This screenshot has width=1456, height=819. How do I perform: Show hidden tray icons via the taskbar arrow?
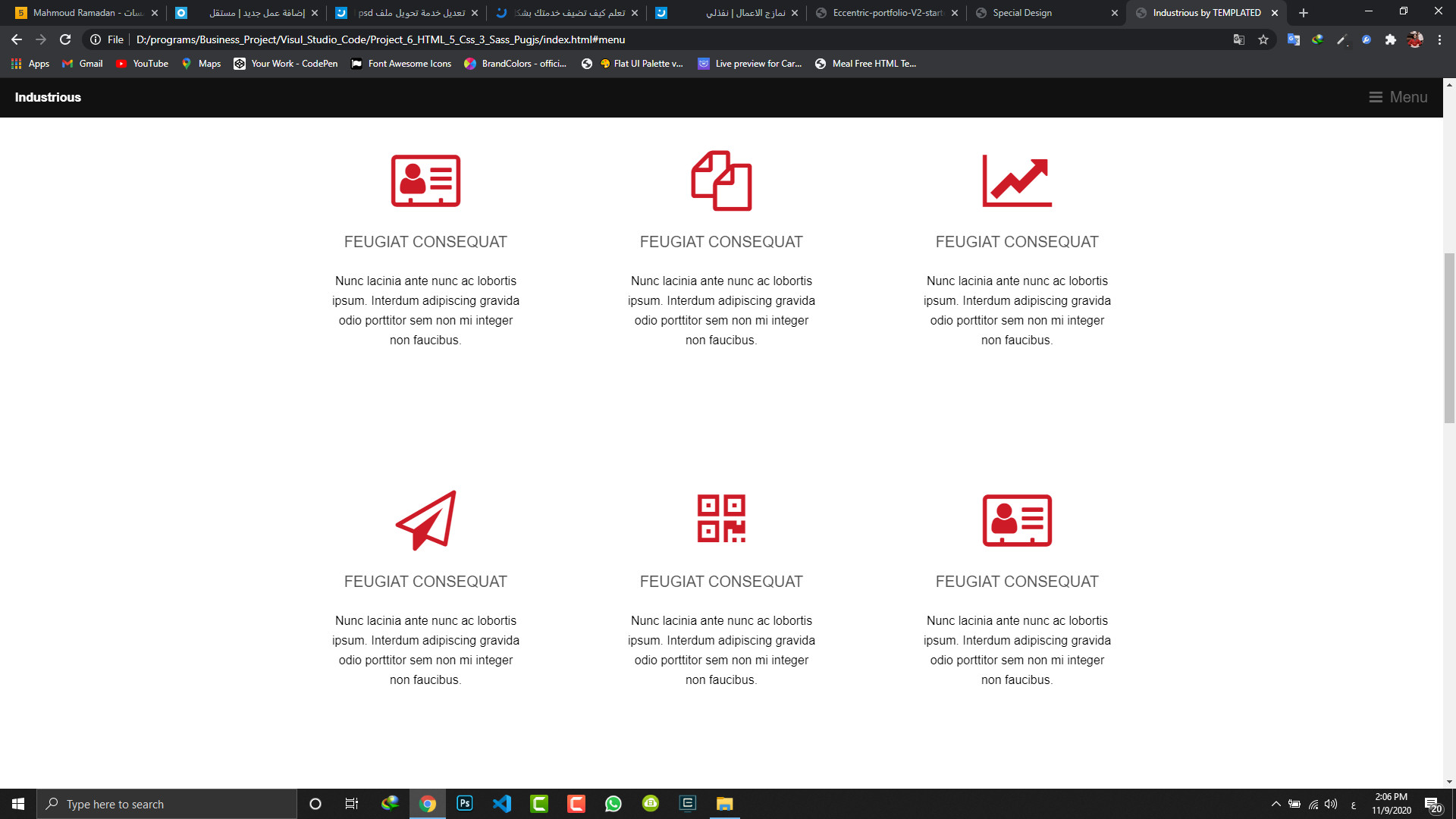[1276, 804]
